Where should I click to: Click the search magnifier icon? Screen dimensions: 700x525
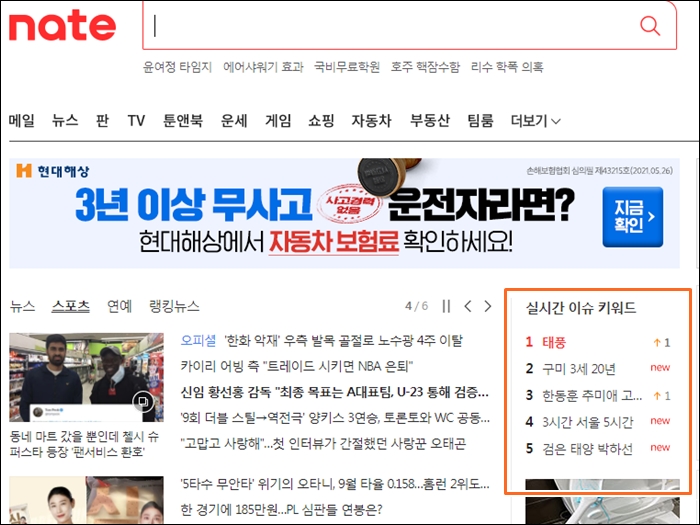pos(650,26)
